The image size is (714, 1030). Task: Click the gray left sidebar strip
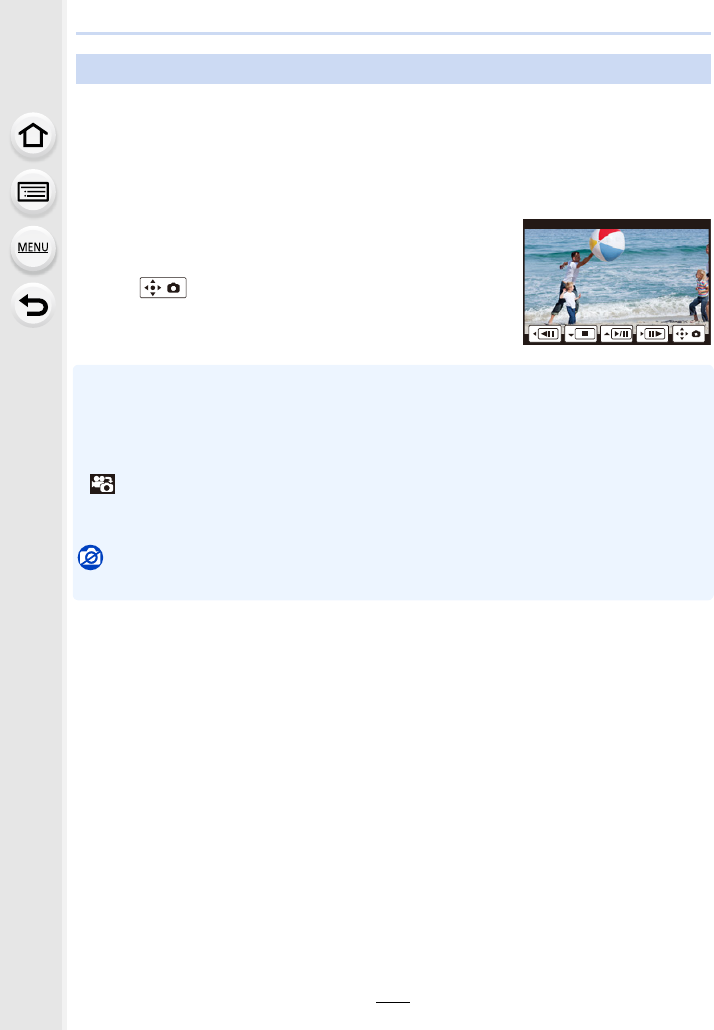point(31,515)
